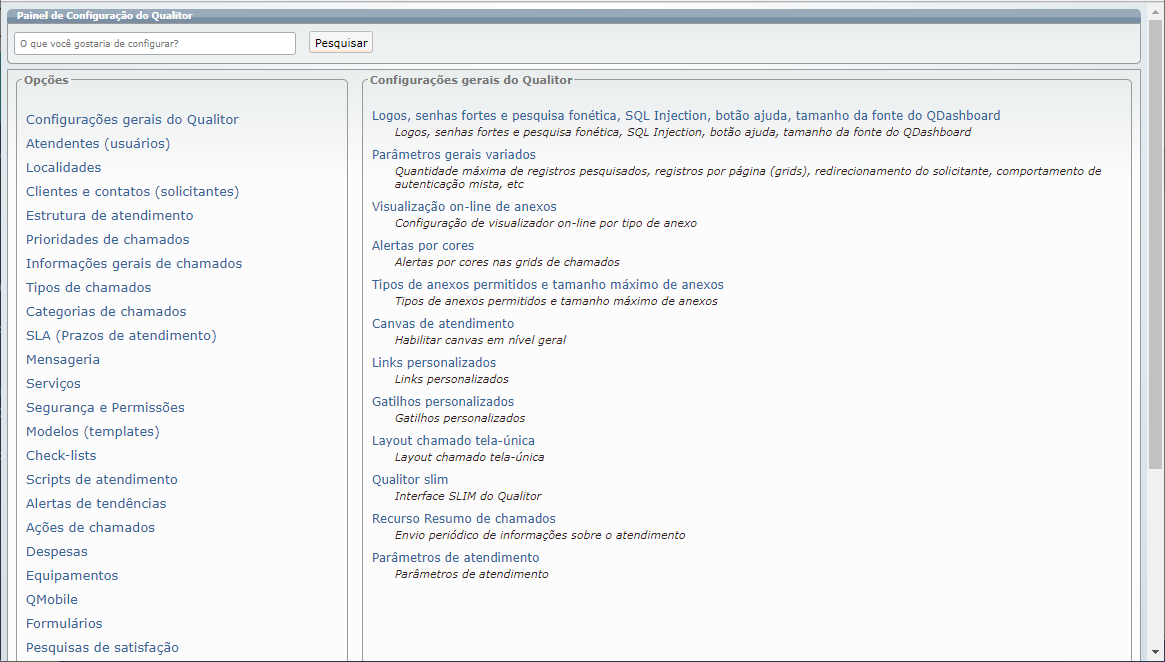Open Segurança e Permissões option
The image size is (1165, 662).
point(106,407)
